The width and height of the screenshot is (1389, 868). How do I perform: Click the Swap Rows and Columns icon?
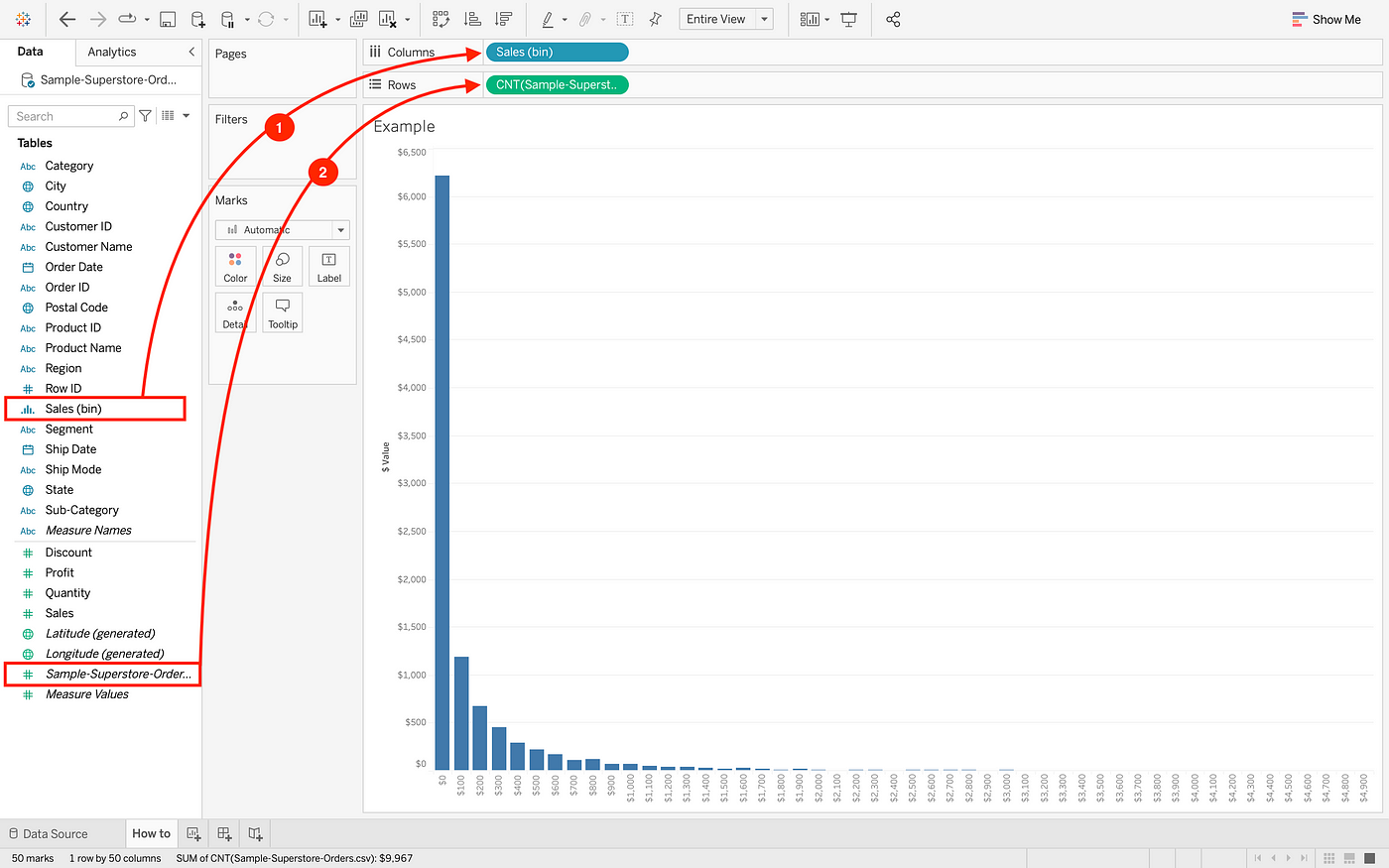[x=441, y=19]
